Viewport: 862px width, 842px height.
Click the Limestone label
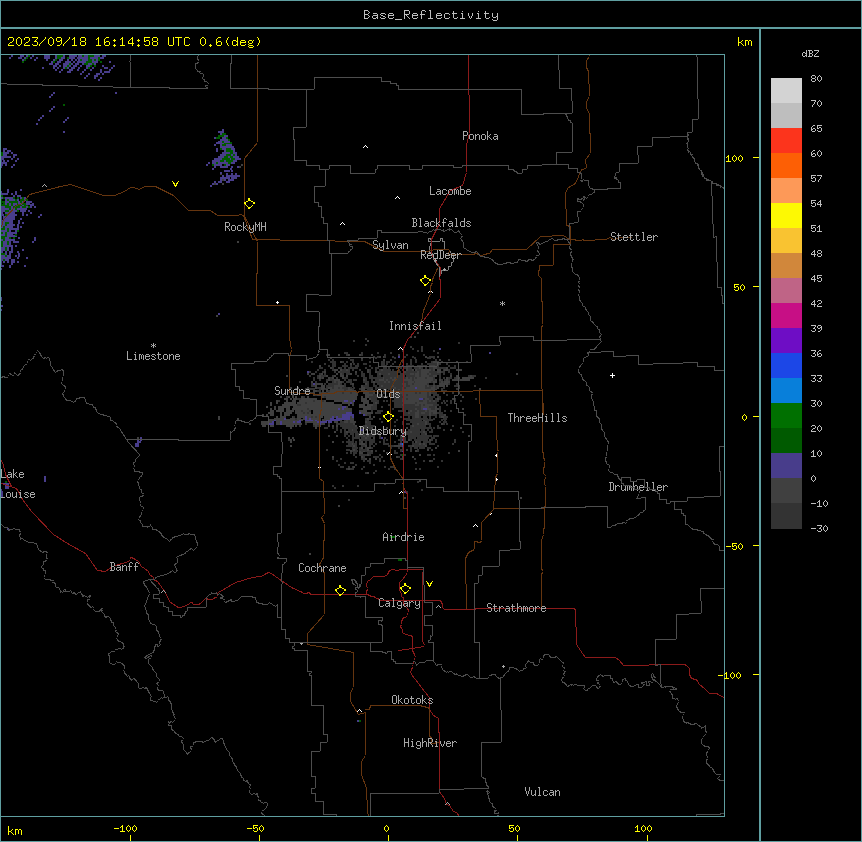pyautogui.click(x=153, y=356)
